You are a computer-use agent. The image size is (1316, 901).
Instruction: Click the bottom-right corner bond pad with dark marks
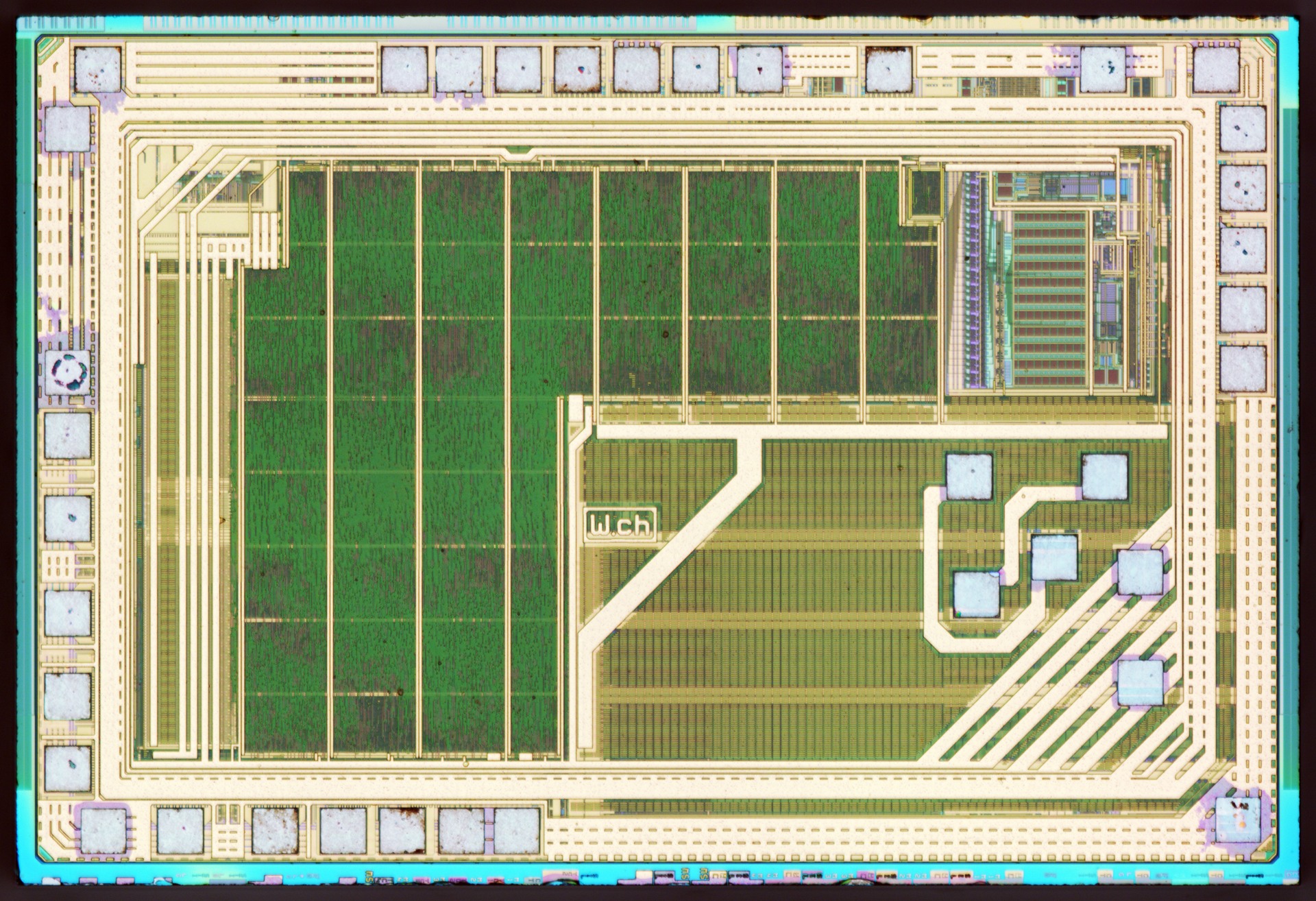pyautogui.click(x=1238, y=819)
